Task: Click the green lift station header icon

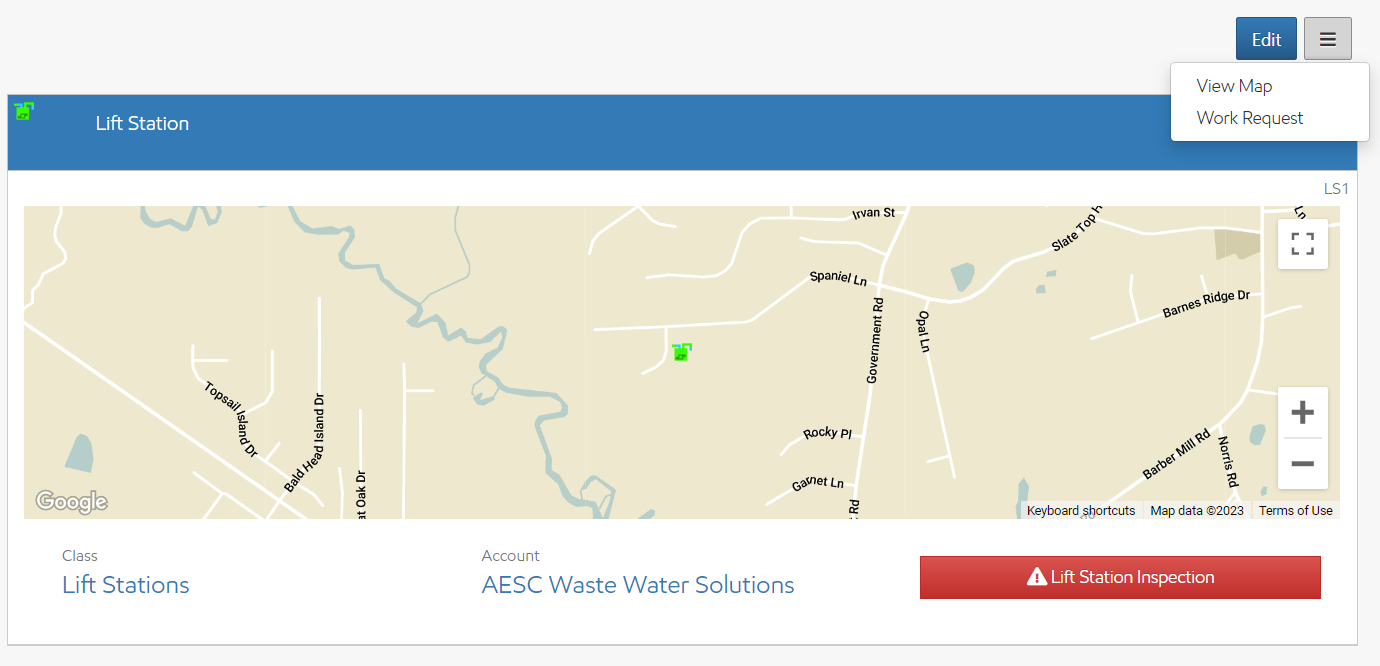Action: [x=25, y=111]
